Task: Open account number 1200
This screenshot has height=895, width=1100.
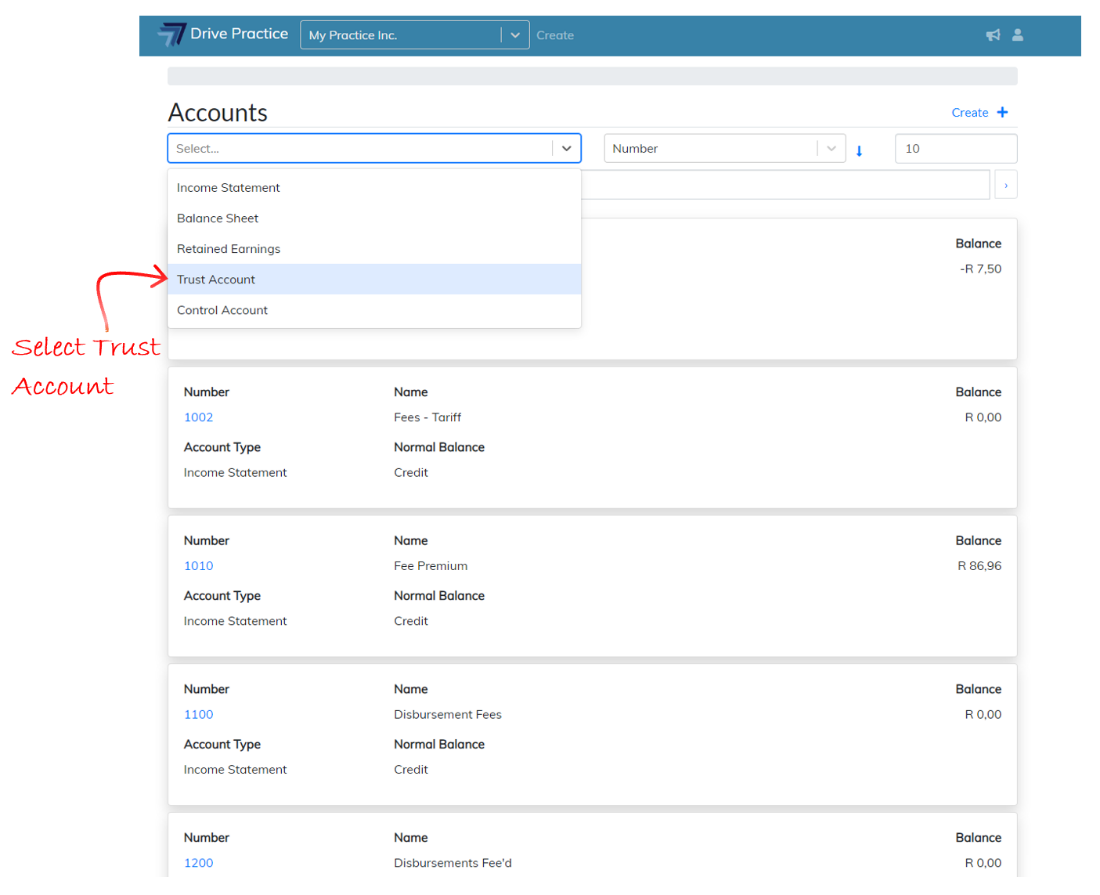Action: click(x=199, y=863)
